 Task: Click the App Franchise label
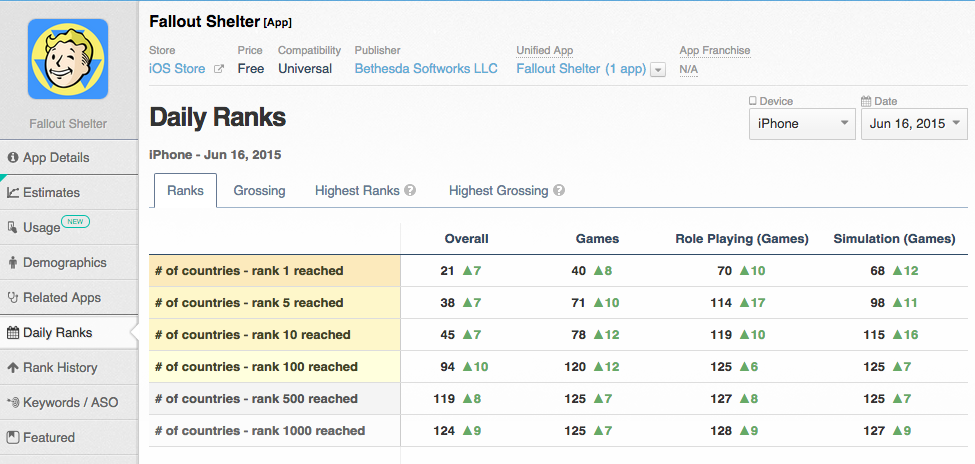click(x=715, y=50)
